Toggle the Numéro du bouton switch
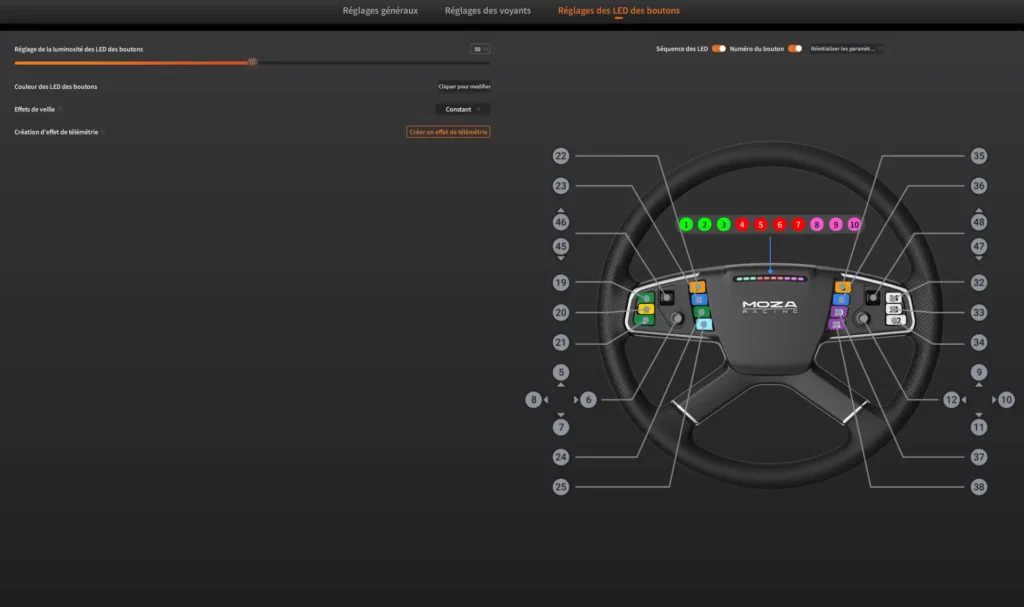The image size is (1024, 607). [795, 48]
